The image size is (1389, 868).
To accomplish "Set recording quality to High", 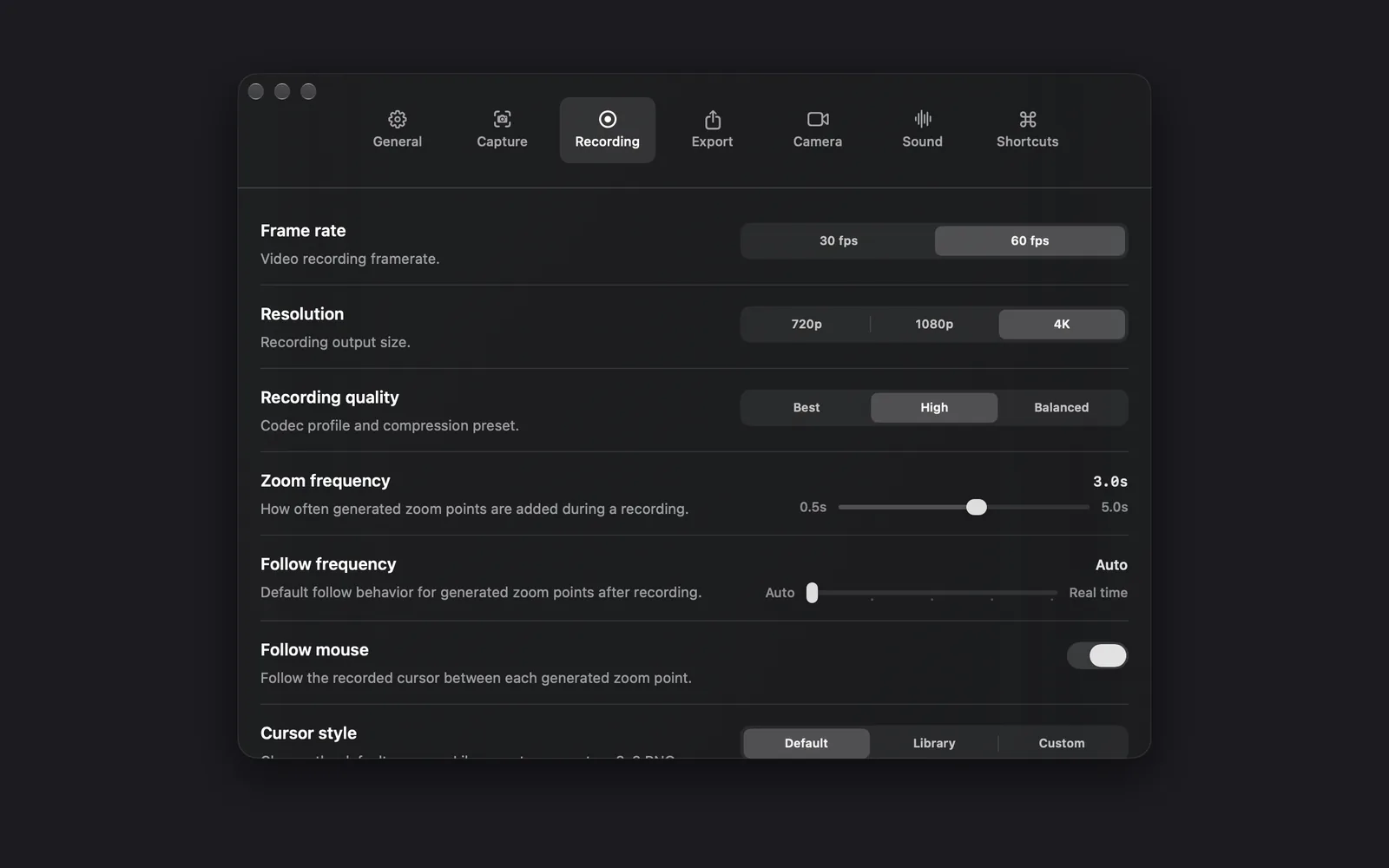I will 934,407.
